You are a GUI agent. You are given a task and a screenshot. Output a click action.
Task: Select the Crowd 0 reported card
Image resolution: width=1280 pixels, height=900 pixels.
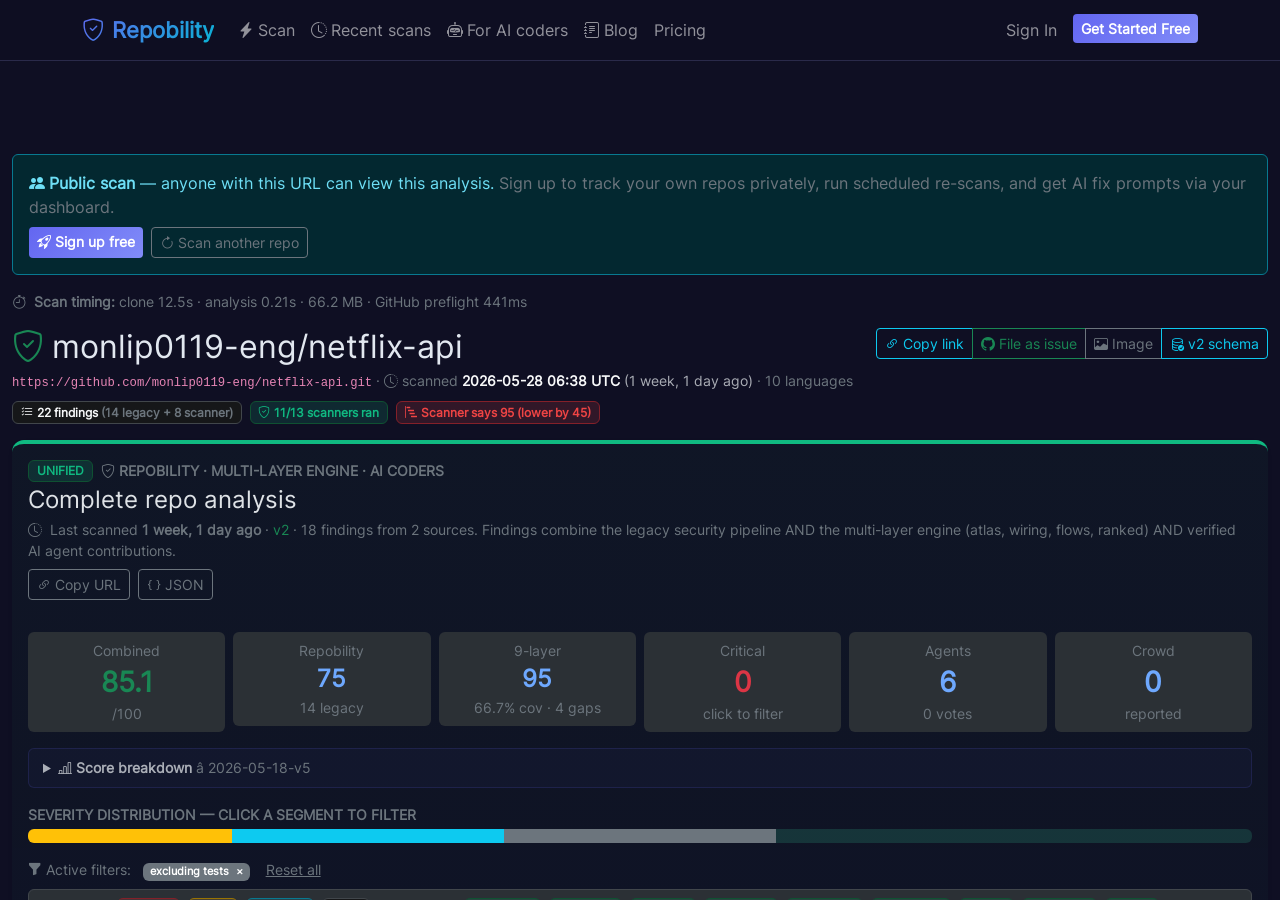tap(1153, 682)
